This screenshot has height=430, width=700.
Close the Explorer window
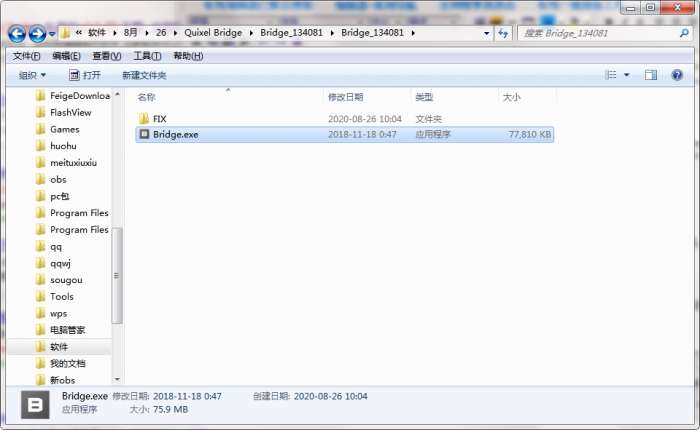point(677,8)
